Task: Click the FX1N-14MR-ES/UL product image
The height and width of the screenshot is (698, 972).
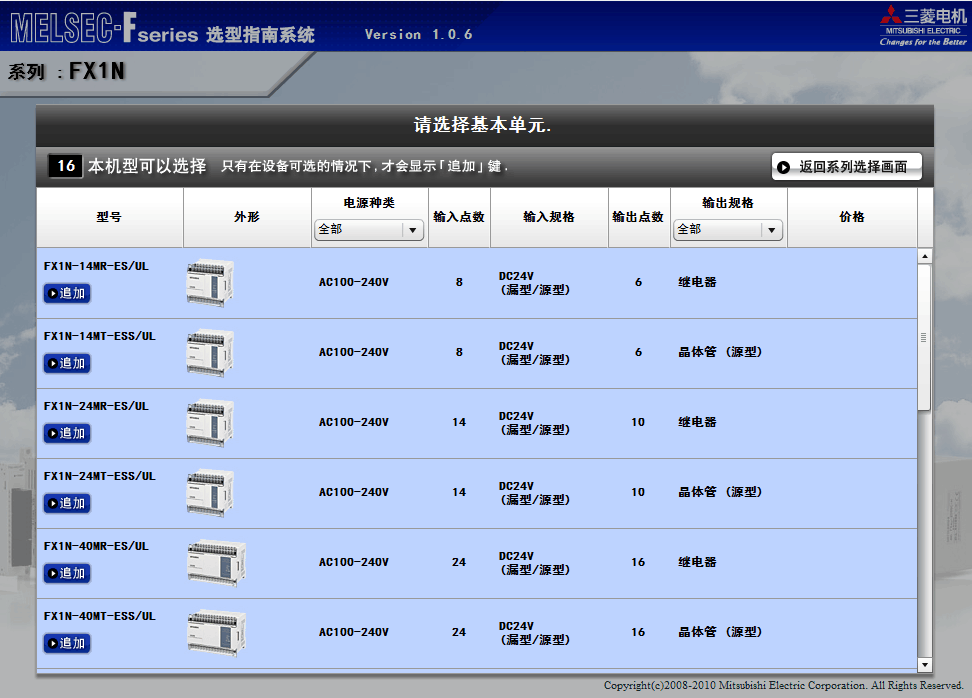Action: (x=211, y=283)
